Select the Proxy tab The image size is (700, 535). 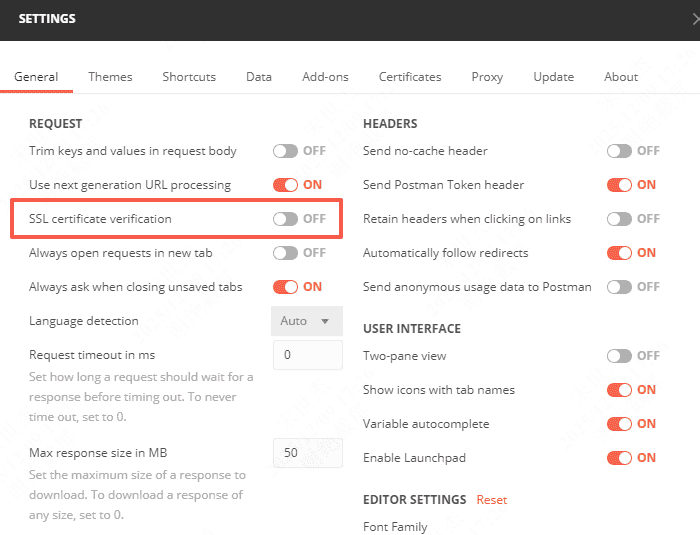coord(488,77)
